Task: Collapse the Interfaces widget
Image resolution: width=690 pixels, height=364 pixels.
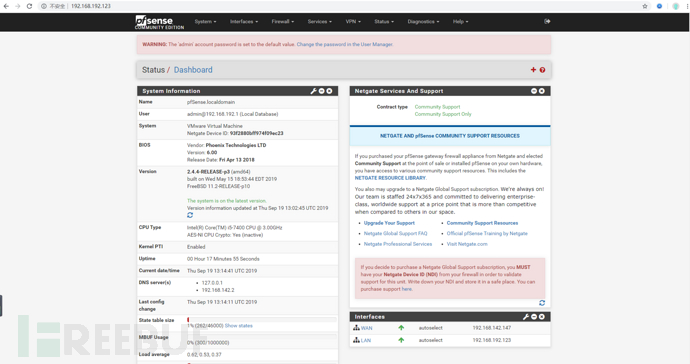Action: [x=534, y=316]
